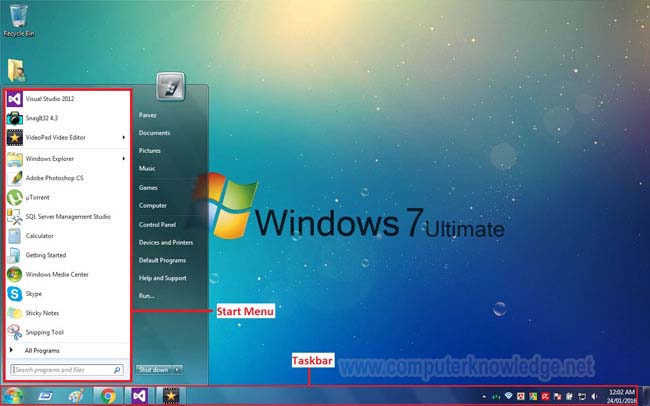Click the volume speaker tray icon
The width and height of the screenshot is (650, 406).
(x=594, y=396)
